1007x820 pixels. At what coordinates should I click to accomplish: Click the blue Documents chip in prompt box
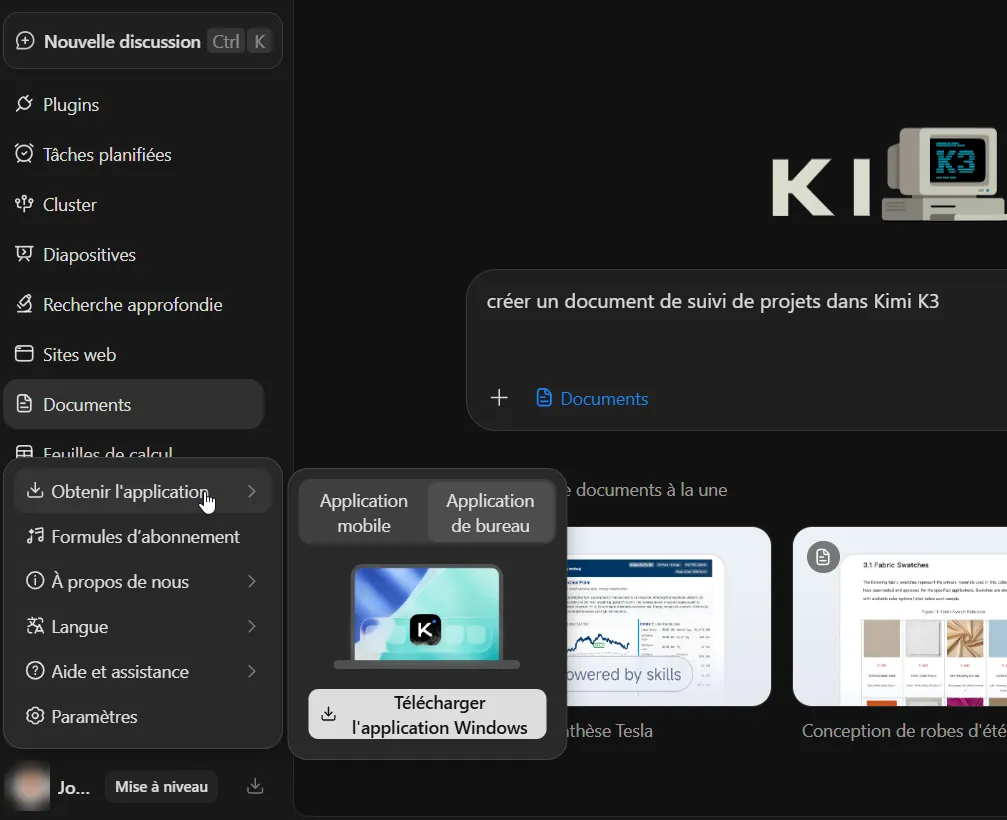[591, 398]
